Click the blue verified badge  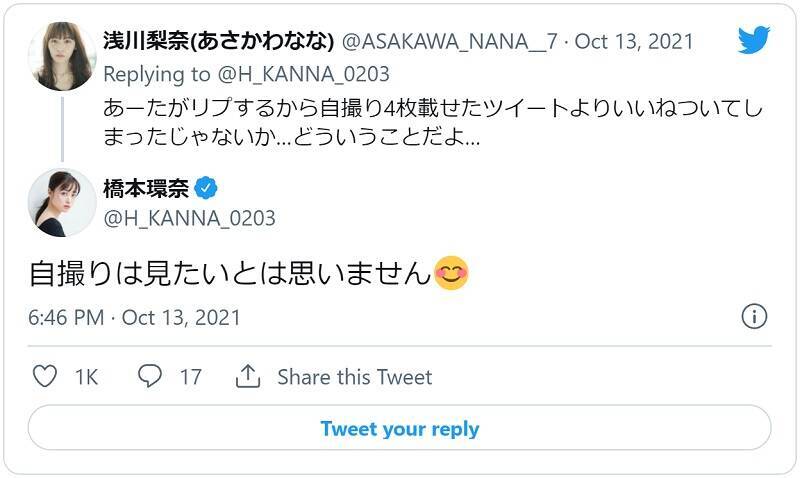coord(207,188)
